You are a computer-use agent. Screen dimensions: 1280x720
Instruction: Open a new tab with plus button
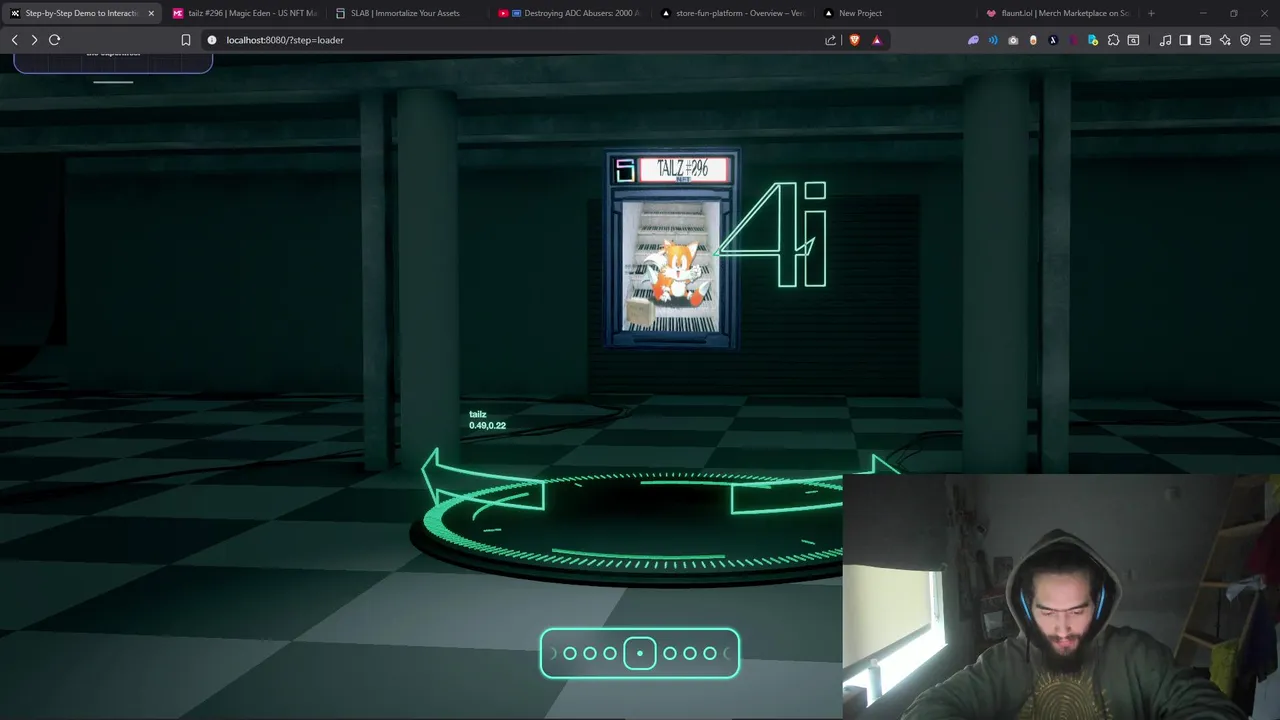coord(1151,13)
